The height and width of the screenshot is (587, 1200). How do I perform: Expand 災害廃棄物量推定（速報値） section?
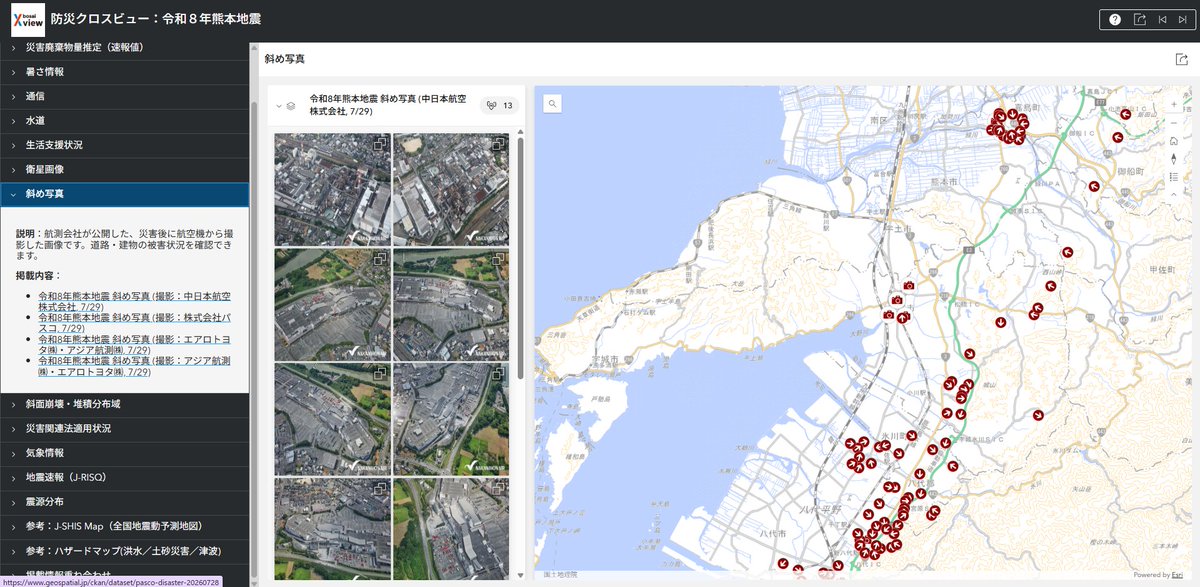[x=124, y=48]
